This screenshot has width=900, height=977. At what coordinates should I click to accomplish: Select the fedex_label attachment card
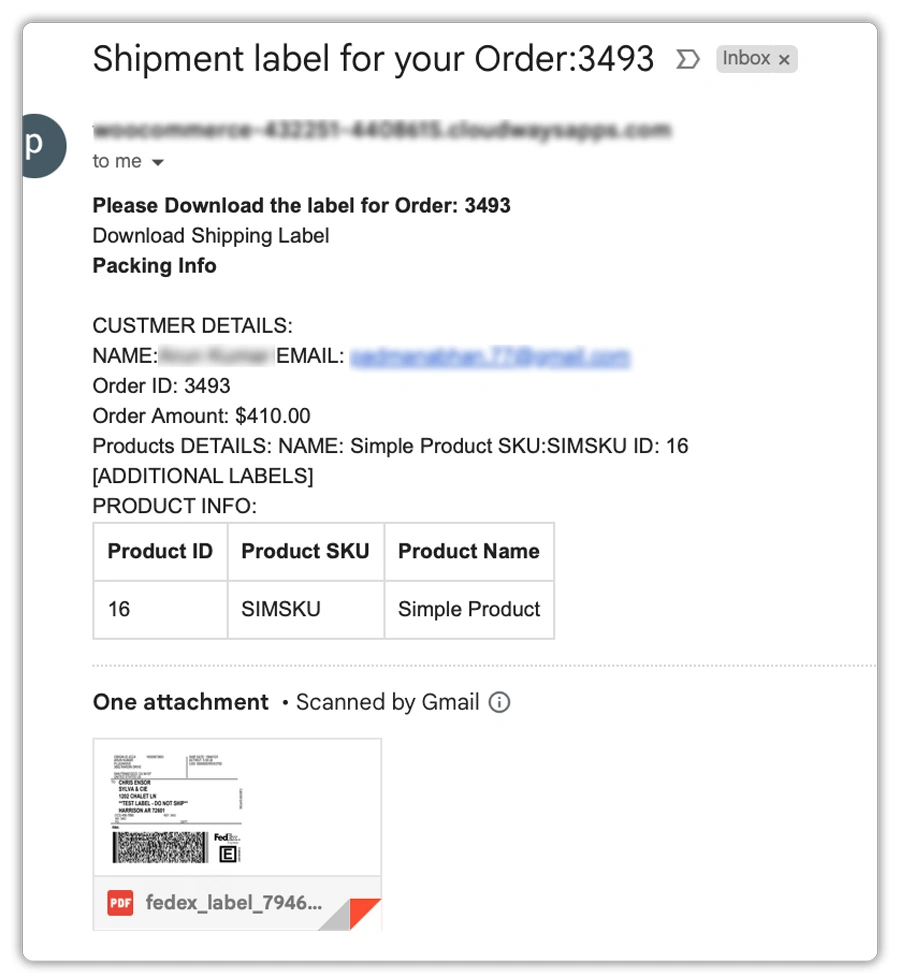tap(237, 835)
